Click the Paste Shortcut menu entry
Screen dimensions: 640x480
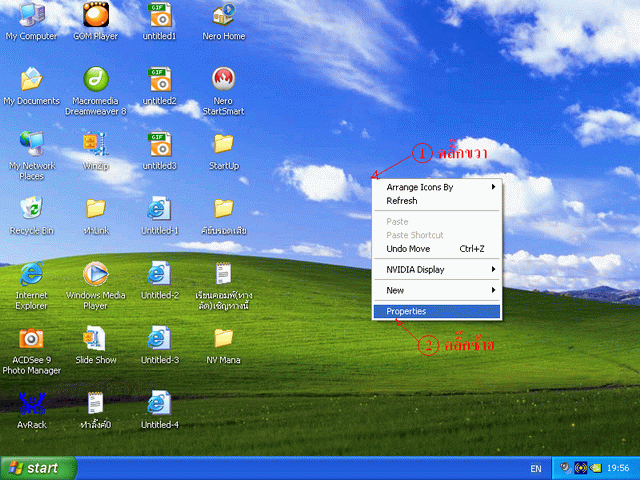point(437,235)
